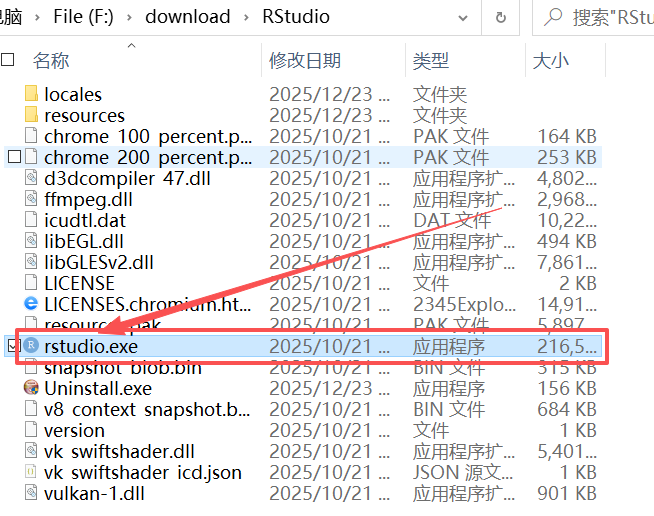Select the resources folder name
654x516 pixels.
85,115
